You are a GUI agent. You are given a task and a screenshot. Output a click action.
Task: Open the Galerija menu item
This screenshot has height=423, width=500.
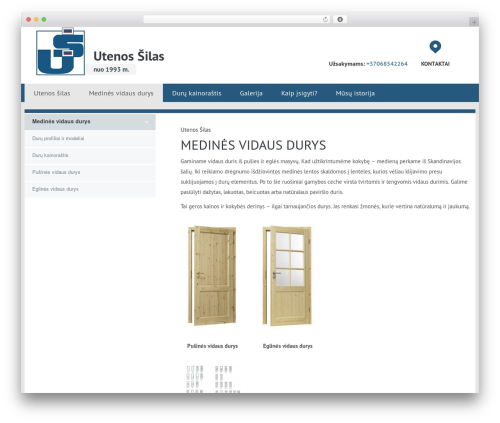click(251, 93)
